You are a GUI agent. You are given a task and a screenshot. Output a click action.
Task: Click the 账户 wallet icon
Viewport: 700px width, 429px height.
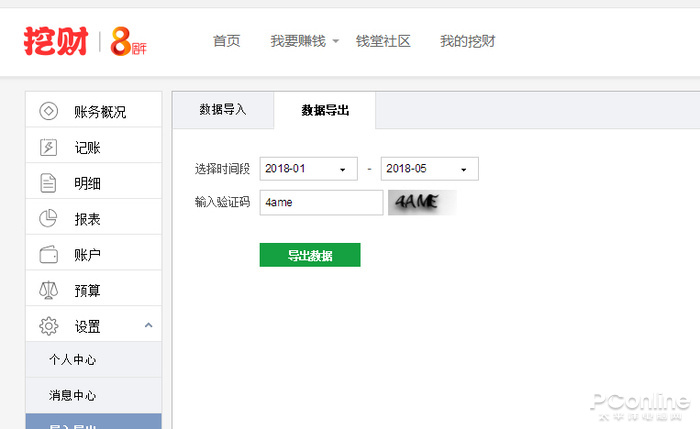(x=48, y=255)
